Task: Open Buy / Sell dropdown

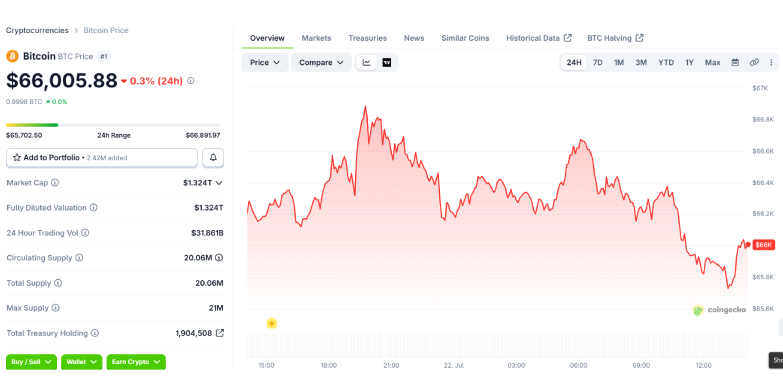Action: point(31,362)
